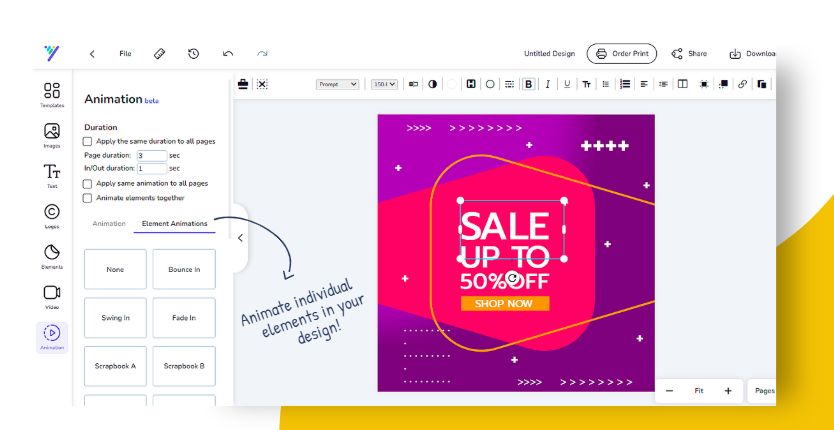Apply bulleted list formatting
This screenshot has height=430, width=834.
(x=605, y=84)
